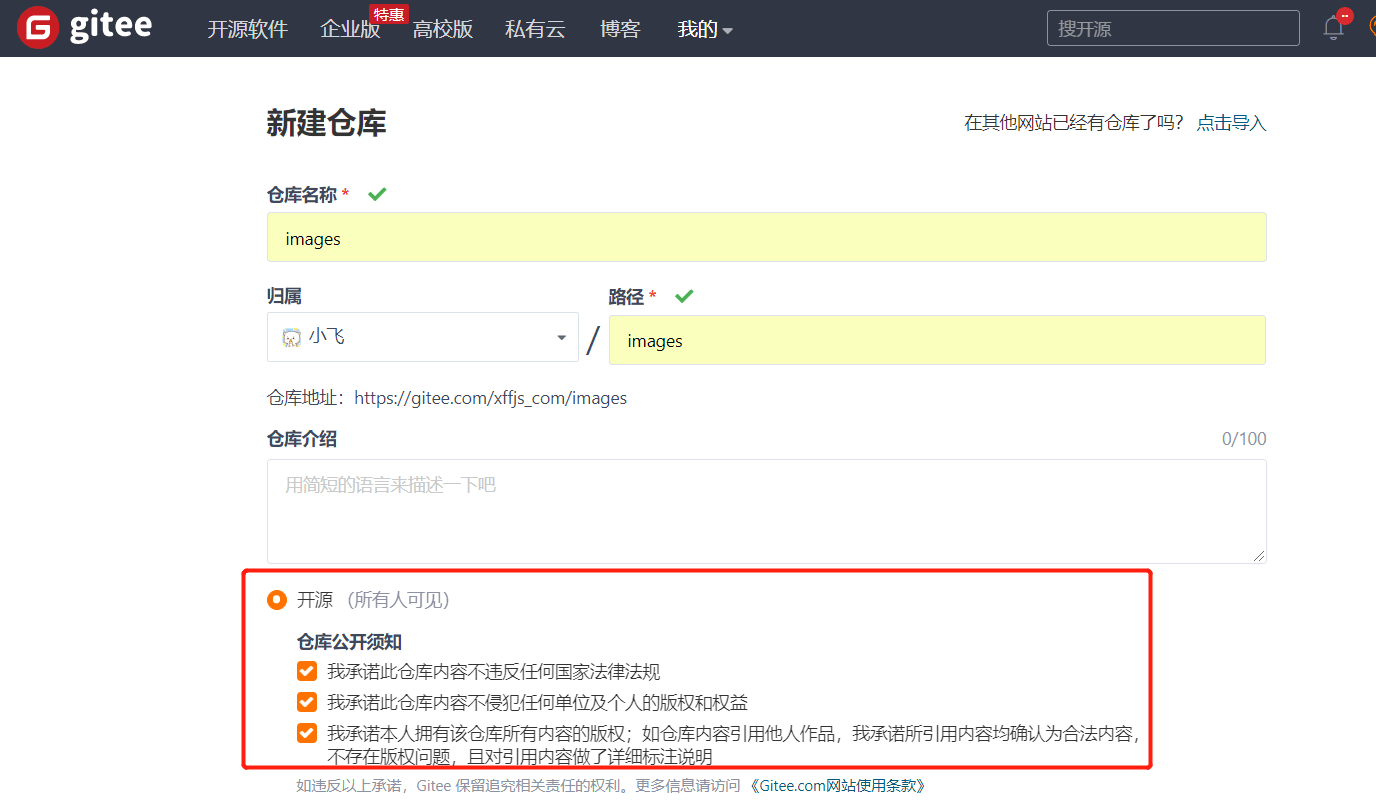Screen dimensions: 1376x808
Task: Toggle the 不侵犯版权和权益 checkbox
Action: (307, 702)
